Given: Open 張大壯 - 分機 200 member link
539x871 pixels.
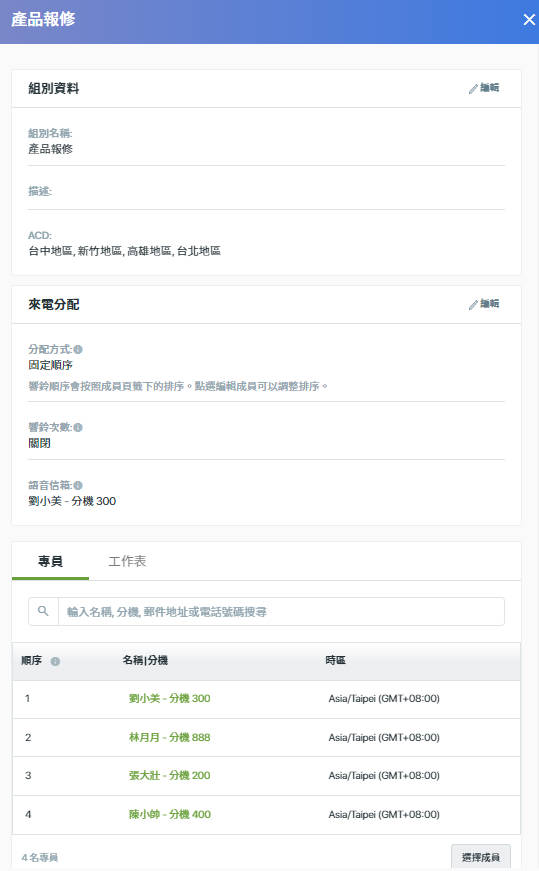Looking at the screenshot, I should (x=169, y=775).
